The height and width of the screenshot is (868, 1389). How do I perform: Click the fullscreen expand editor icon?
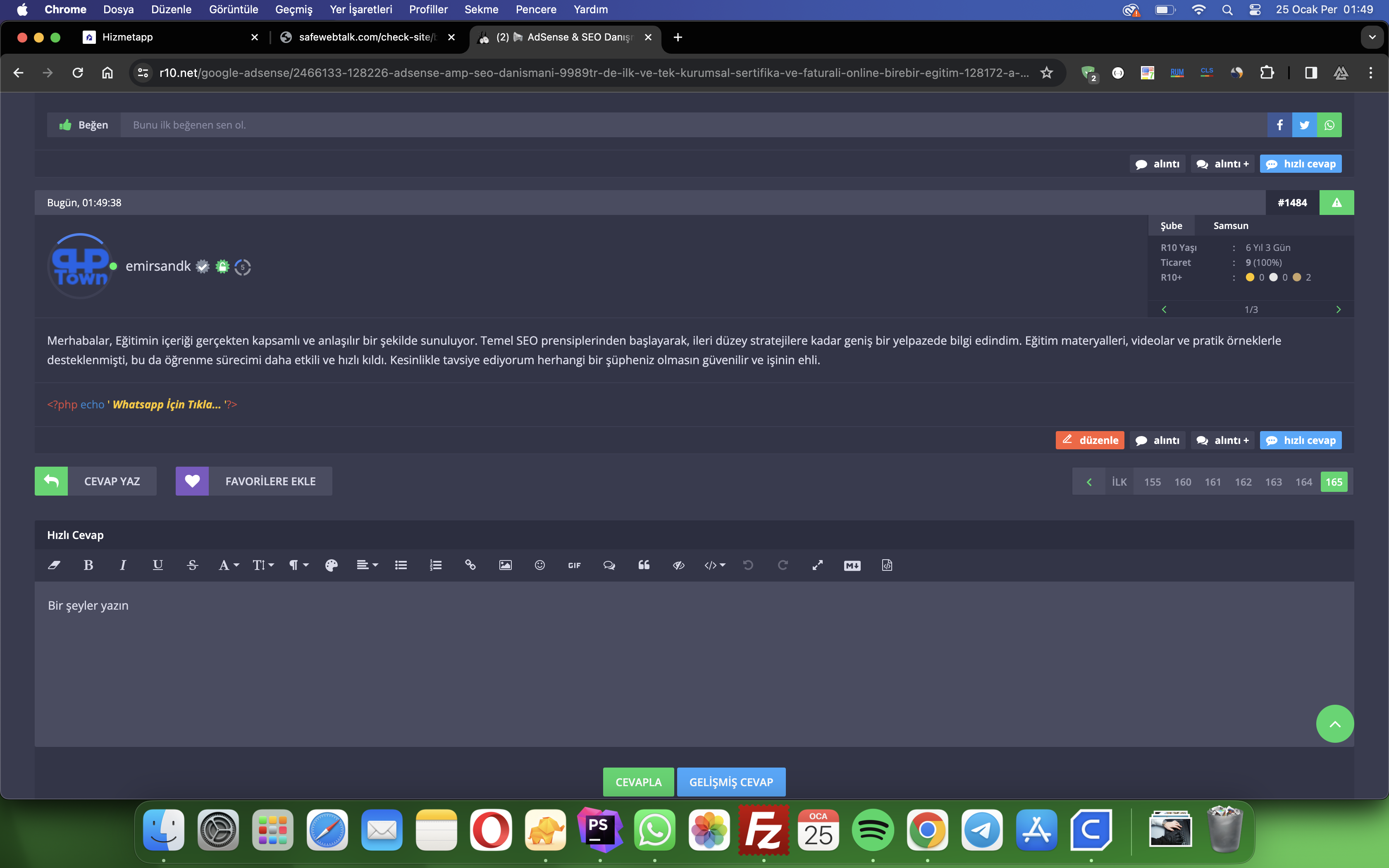click(817, 565)
